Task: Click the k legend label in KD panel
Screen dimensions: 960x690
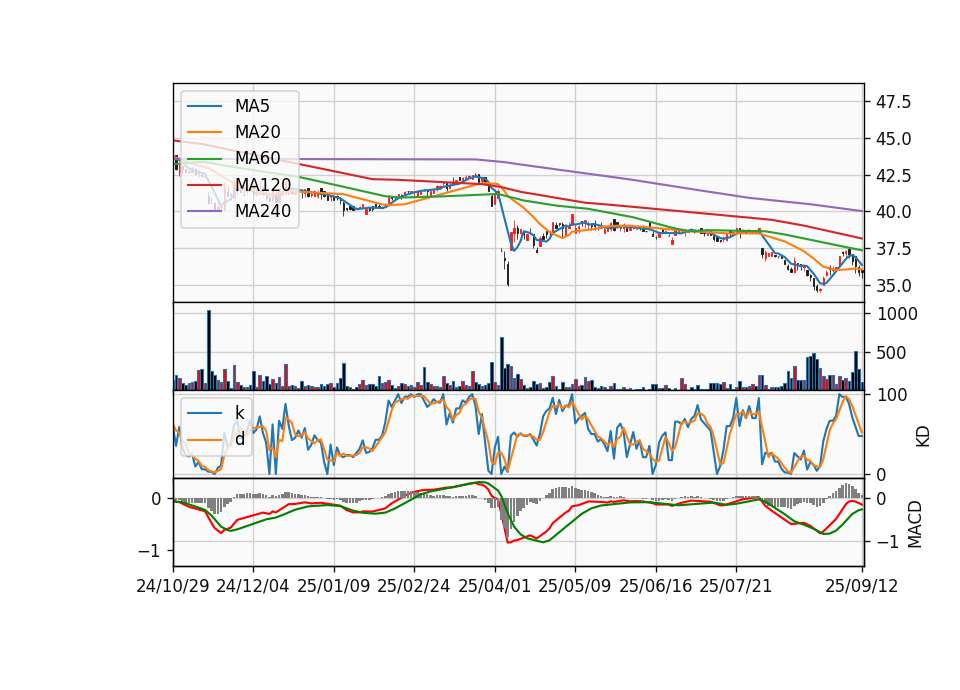Action: (x=239, y=413)
